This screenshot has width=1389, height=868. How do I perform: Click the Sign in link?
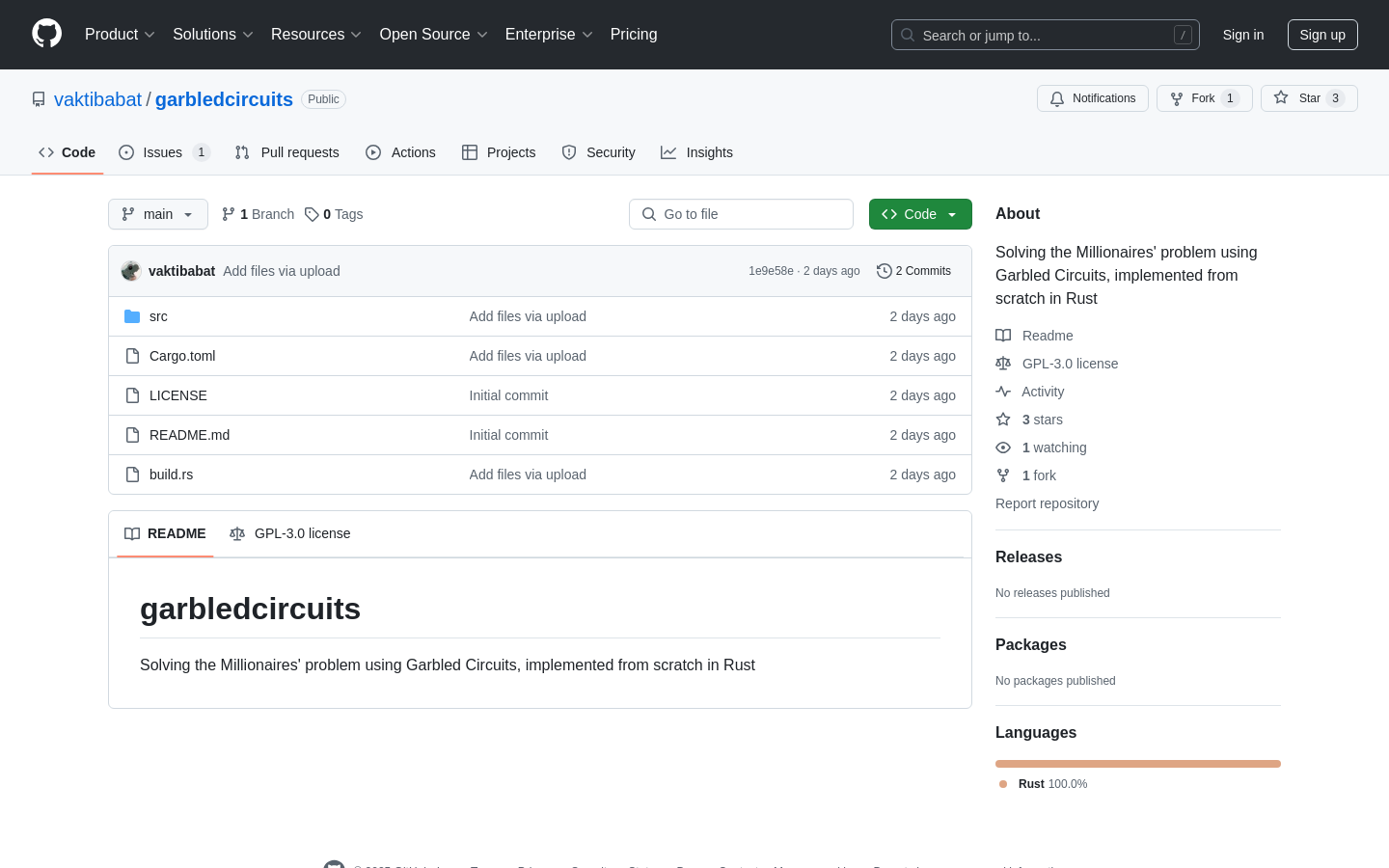[x=1243, y=35]
